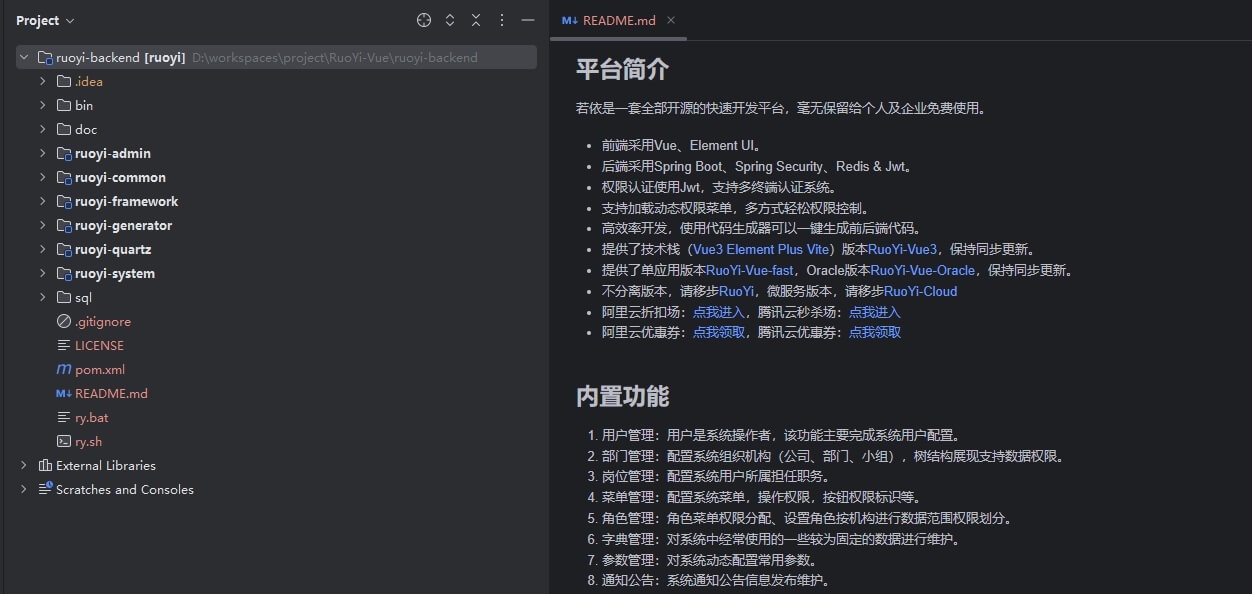The width and height of the screenshot is (1252, 594).
Task: Expand the ruoyi-admin module
Action: click(43, 154)
